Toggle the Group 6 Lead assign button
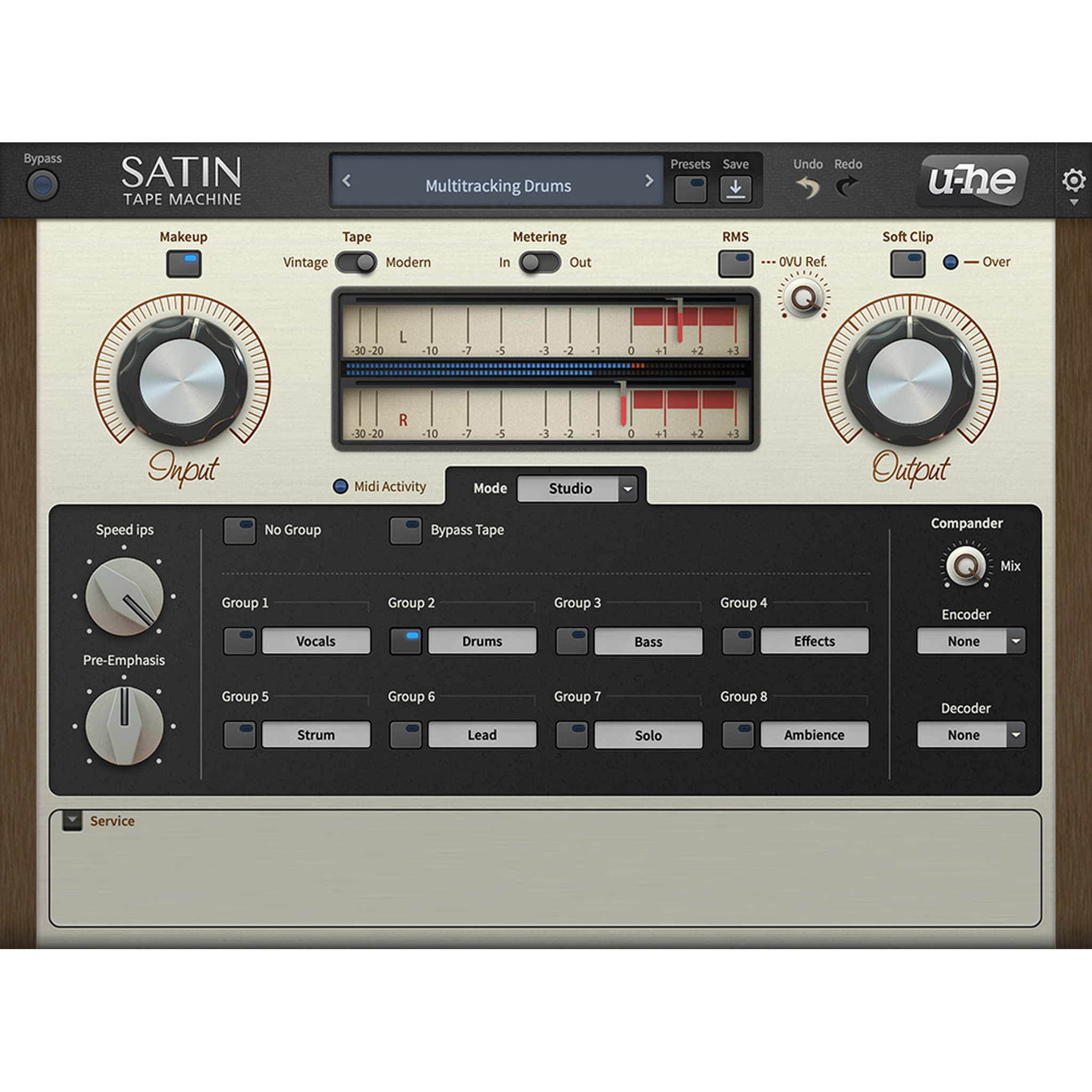Screen dimensions: 1092x1092 tap(405, 735)
